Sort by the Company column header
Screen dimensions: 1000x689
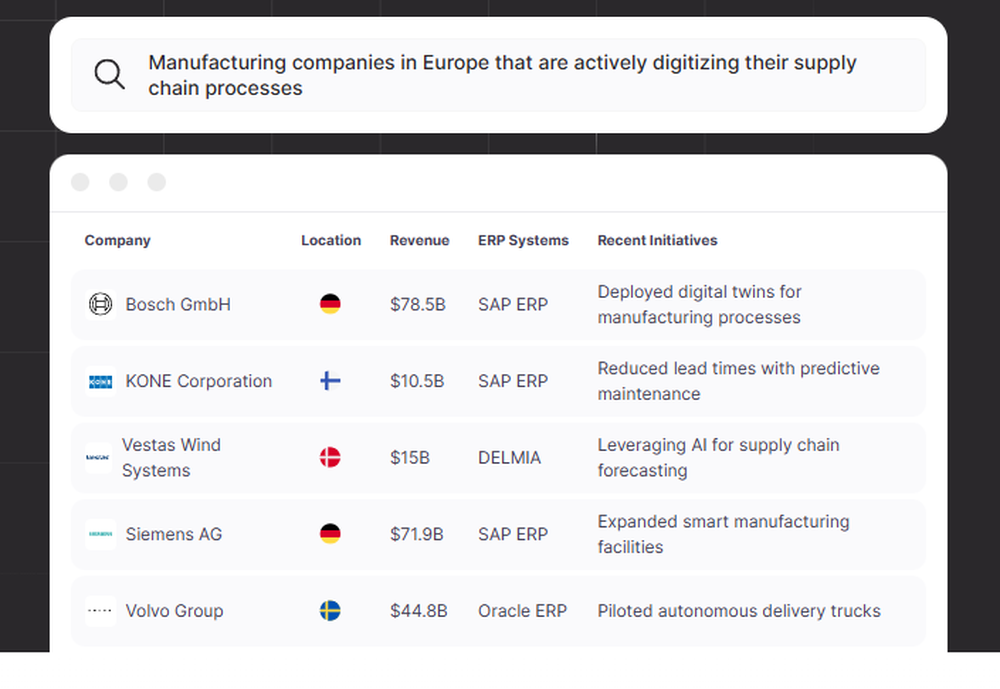[117, 240]
